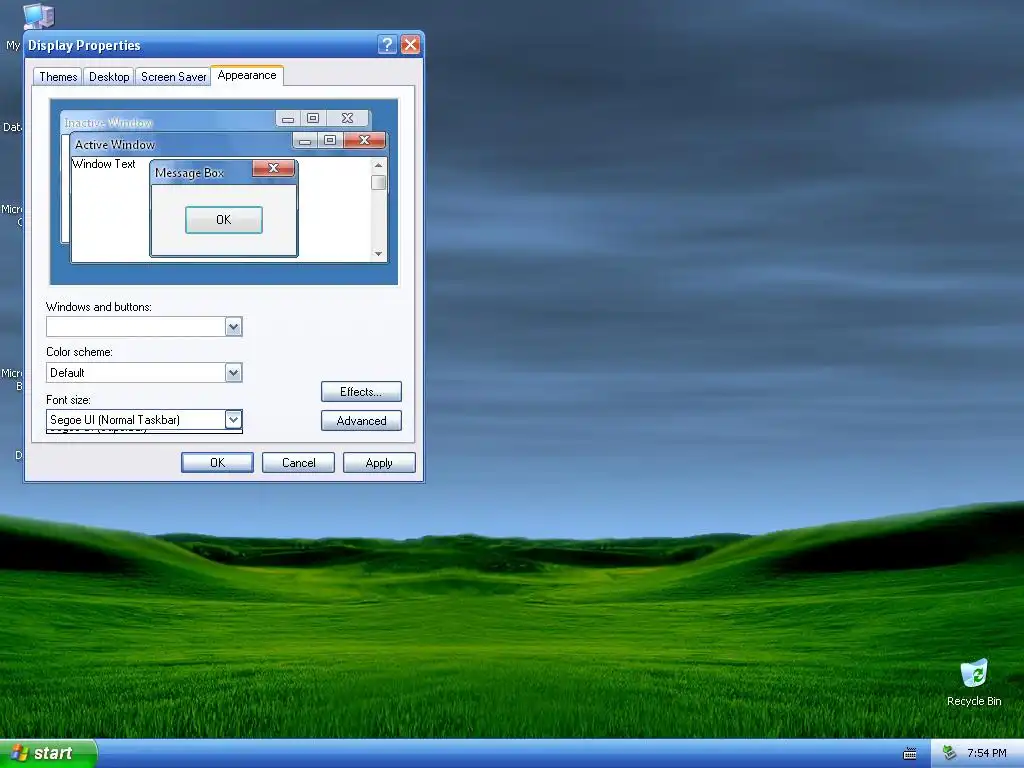The image size is (1024, 768).
Task: Apply the display changes
Action: tap(379, 462)
